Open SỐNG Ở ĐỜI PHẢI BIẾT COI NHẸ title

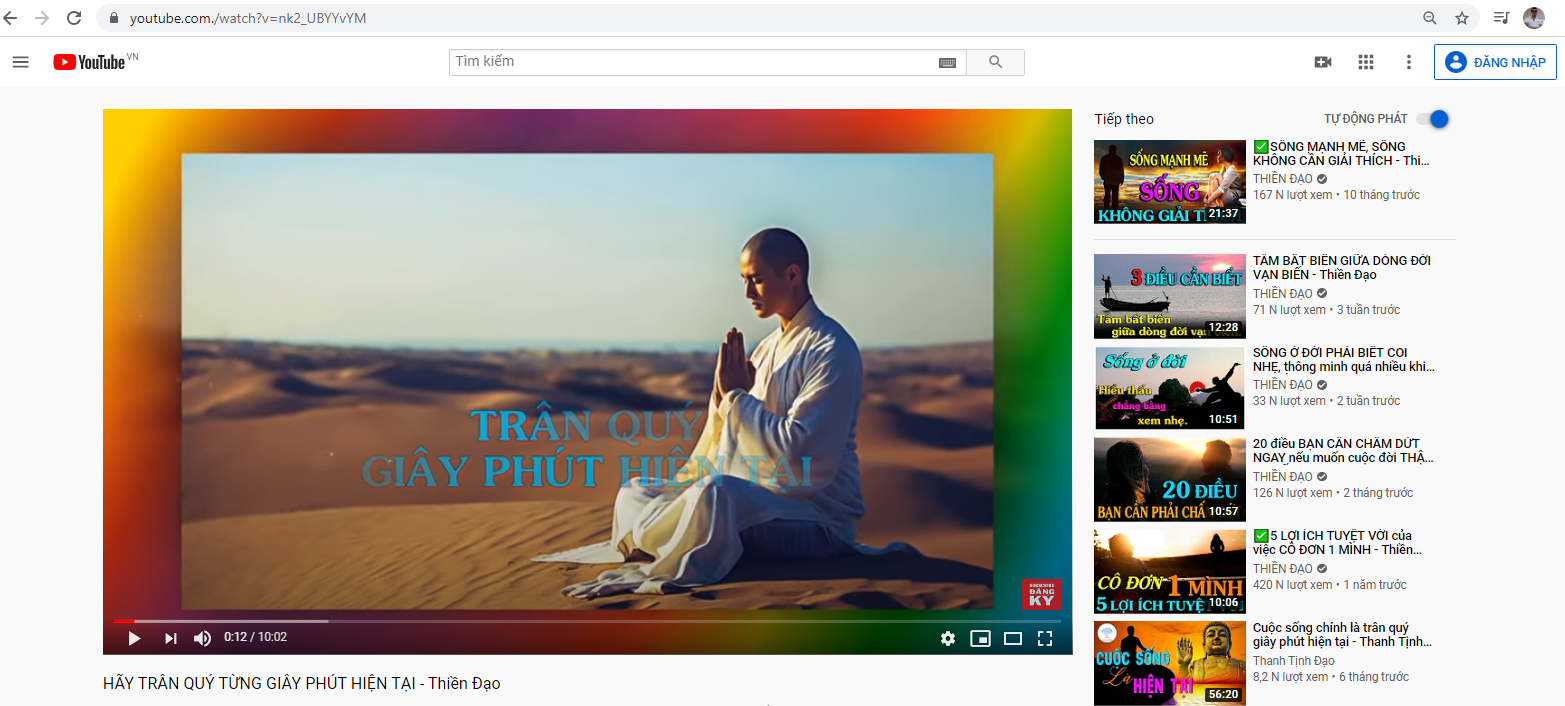[x=1344, y=360]
